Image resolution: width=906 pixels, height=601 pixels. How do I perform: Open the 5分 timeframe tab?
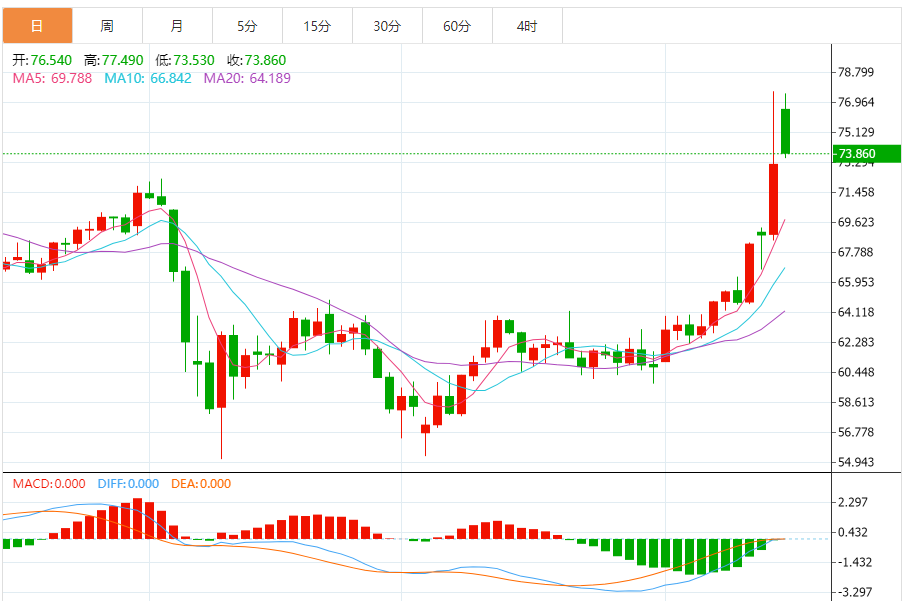(x=247, y=26)
